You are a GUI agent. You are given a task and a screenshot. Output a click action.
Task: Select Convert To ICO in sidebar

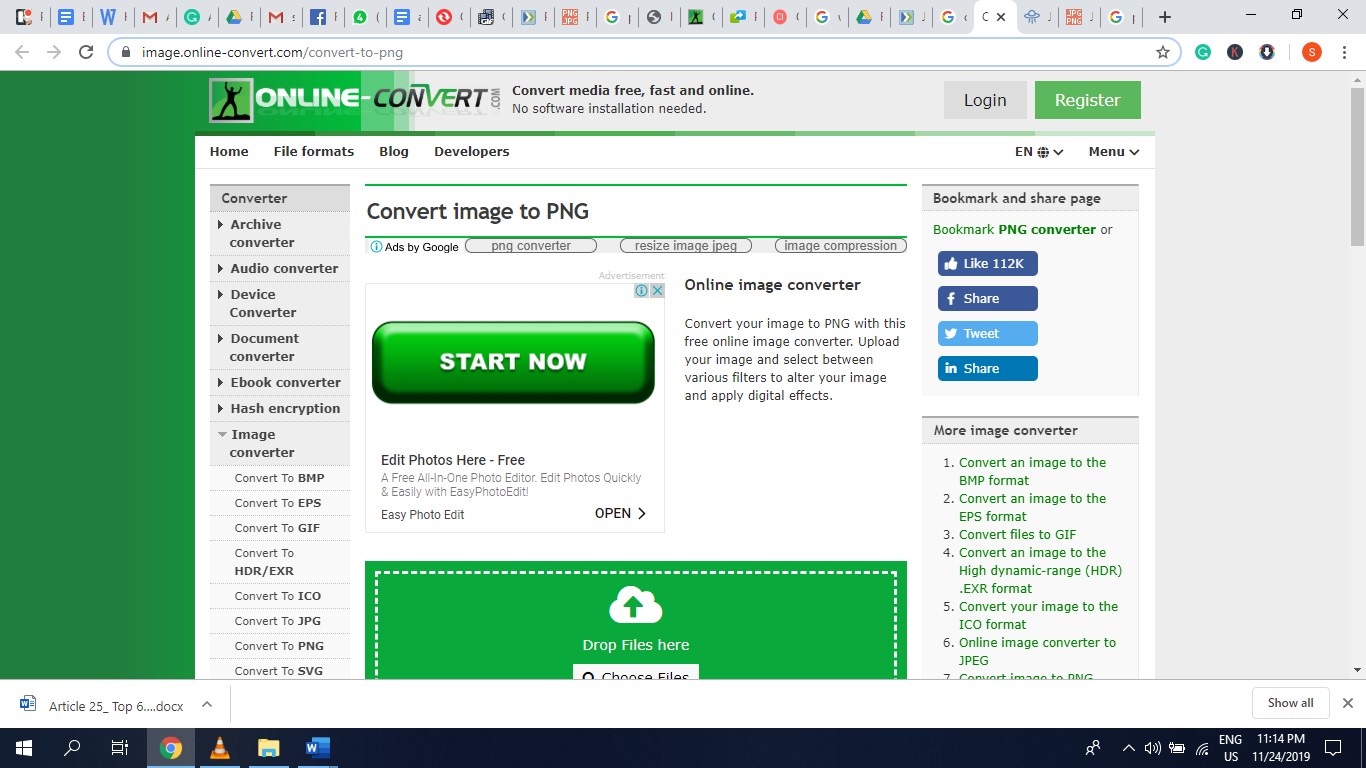279,596
